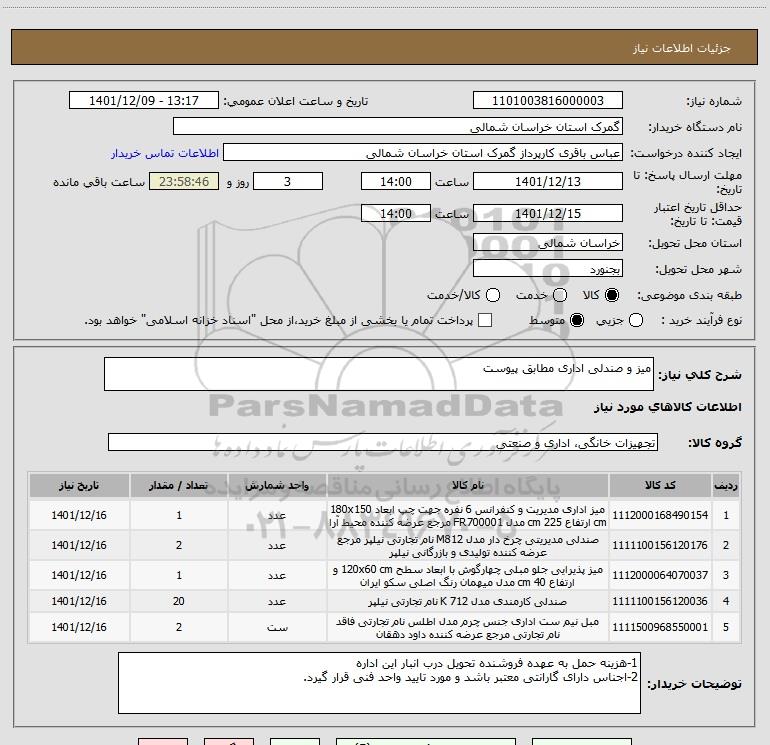
Task: Click the unit cell ست in row 5
Action: [x=277, y=627]
